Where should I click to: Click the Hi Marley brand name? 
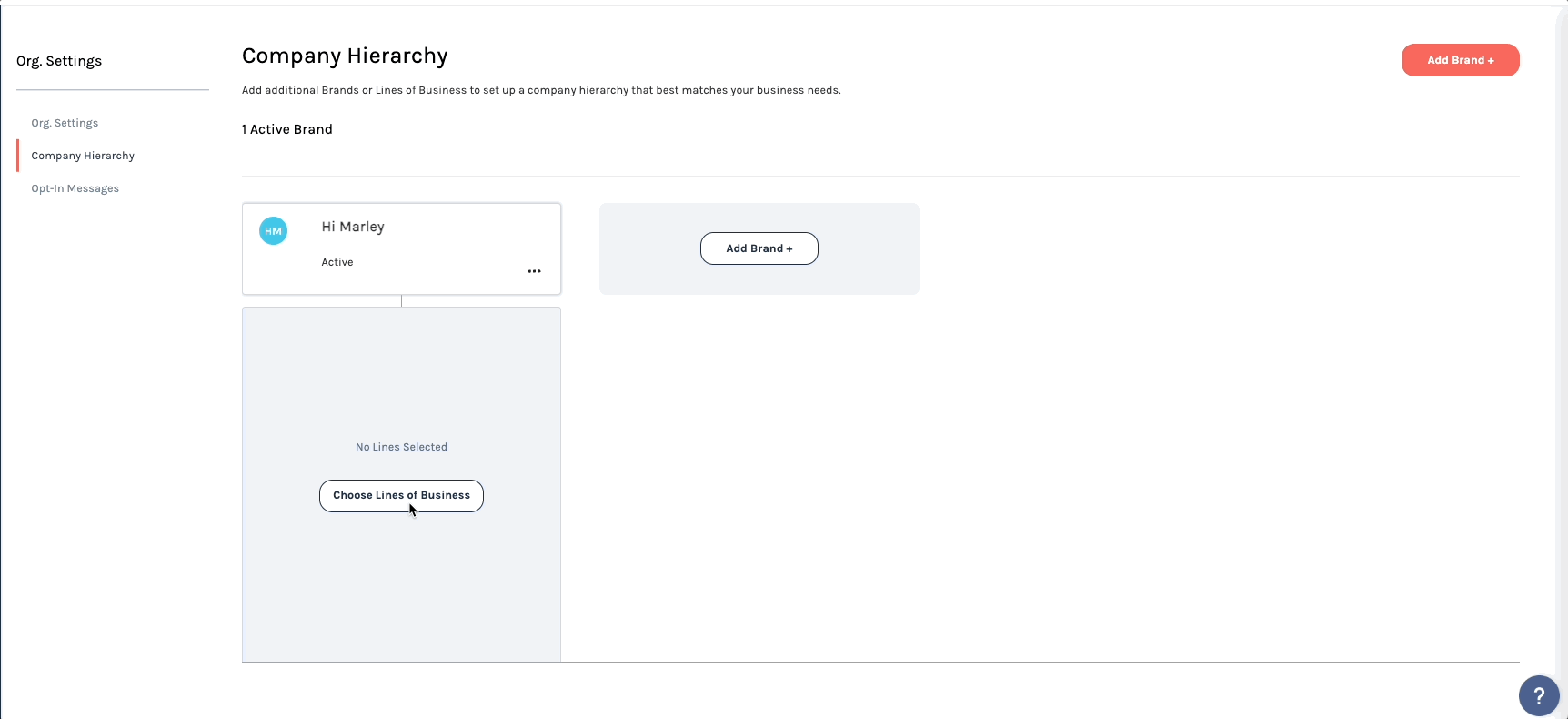353,227
